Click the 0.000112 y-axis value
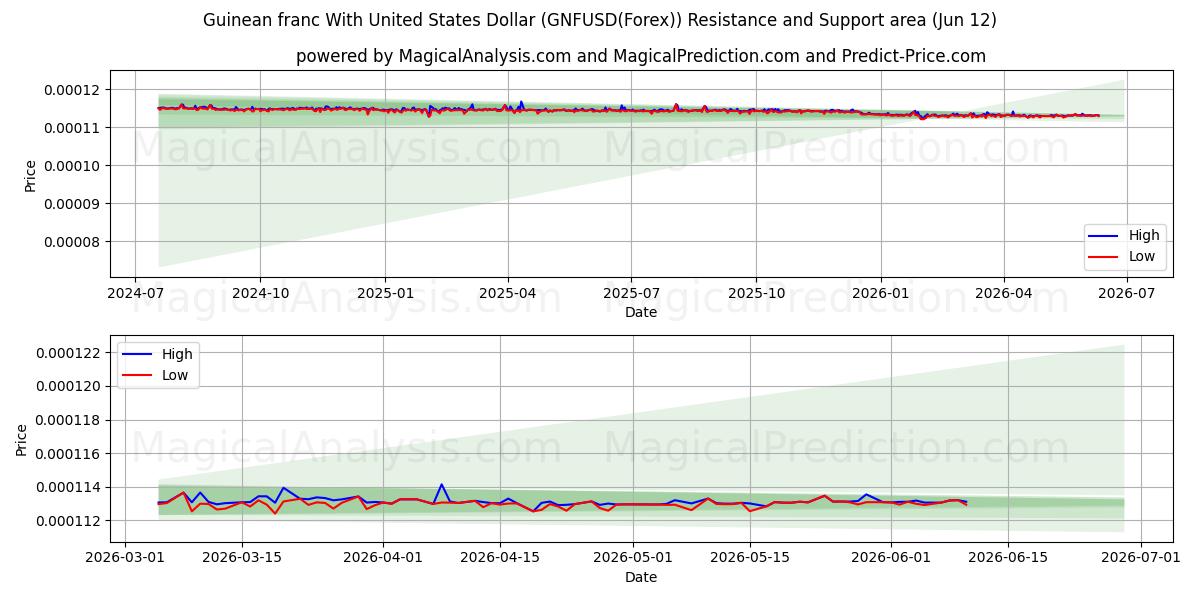Screen dimensions: 1200x600 68,521
